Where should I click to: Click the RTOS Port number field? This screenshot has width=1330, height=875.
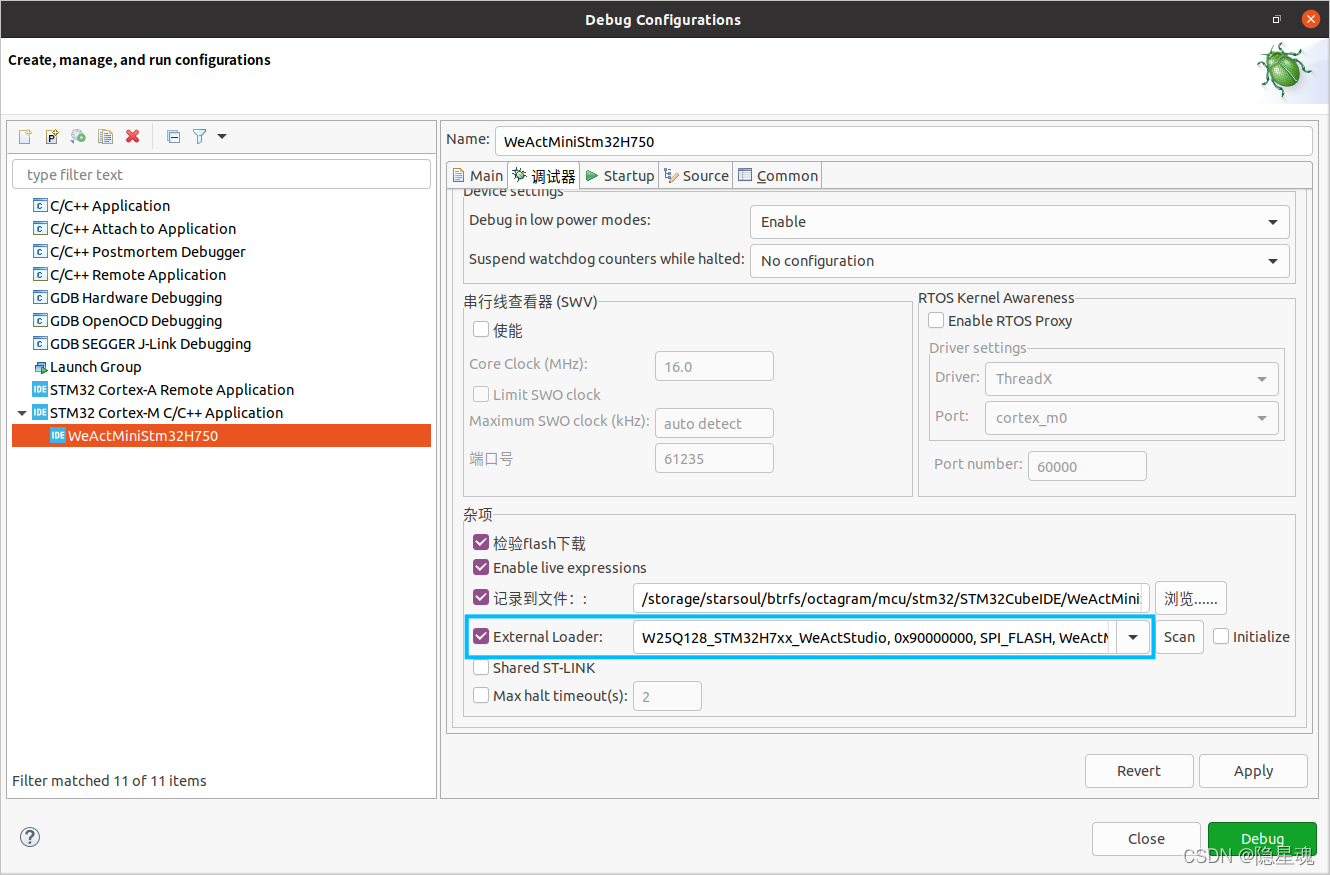point(1087,466)
